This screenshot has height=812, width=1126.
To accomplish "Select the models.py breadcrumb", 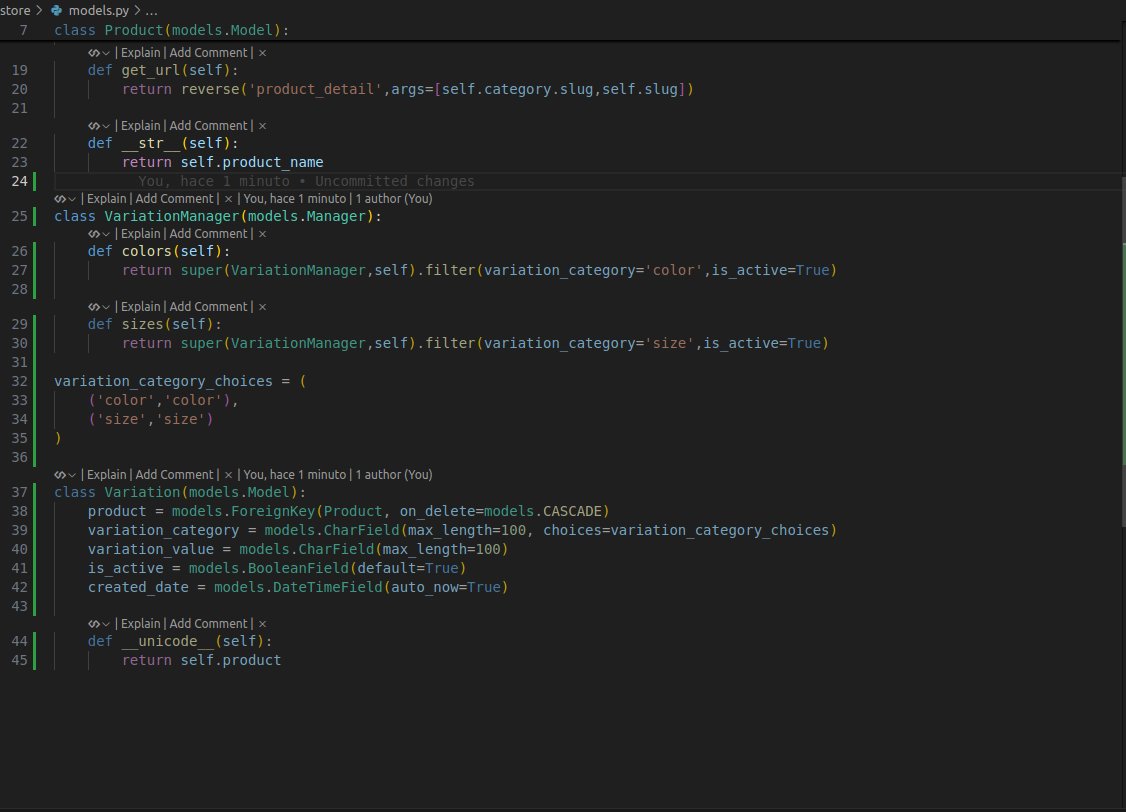I will [x=98, y=11].
